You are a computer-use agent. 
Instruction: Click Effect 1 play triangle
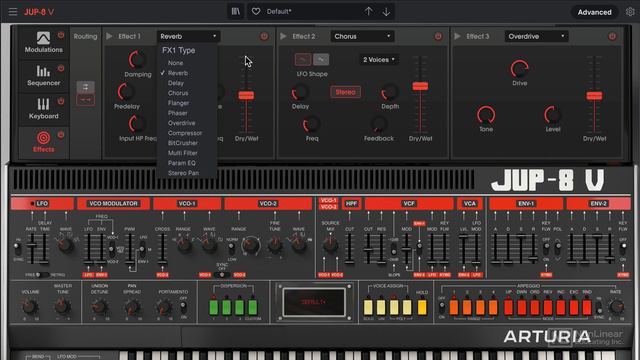109,36
